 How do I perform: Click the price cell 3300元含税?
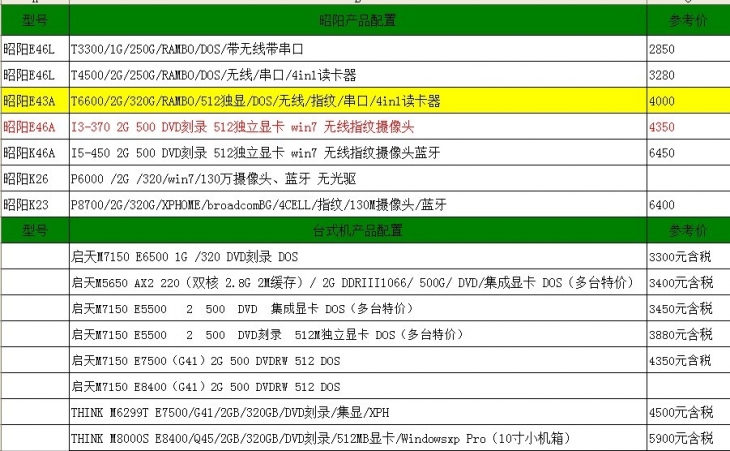tap(688, 256)
